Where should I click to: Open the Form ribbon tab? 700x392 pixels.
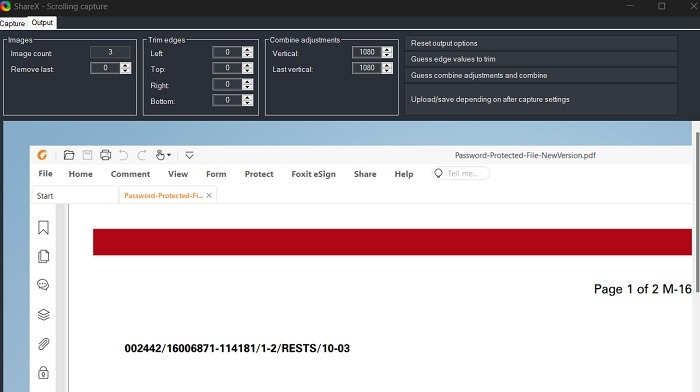216,174
